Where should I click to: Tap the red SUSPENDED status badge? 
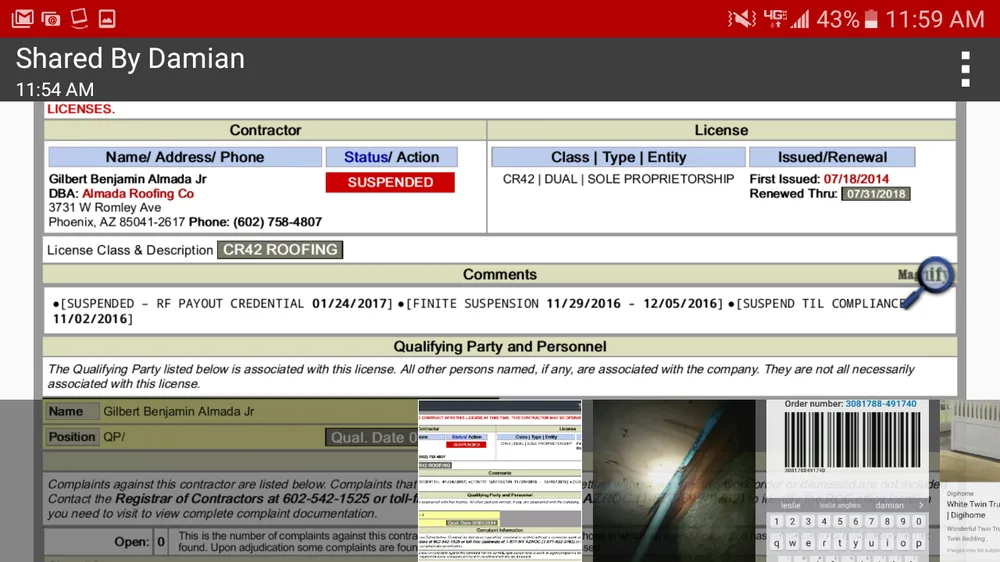pos(390,182)
